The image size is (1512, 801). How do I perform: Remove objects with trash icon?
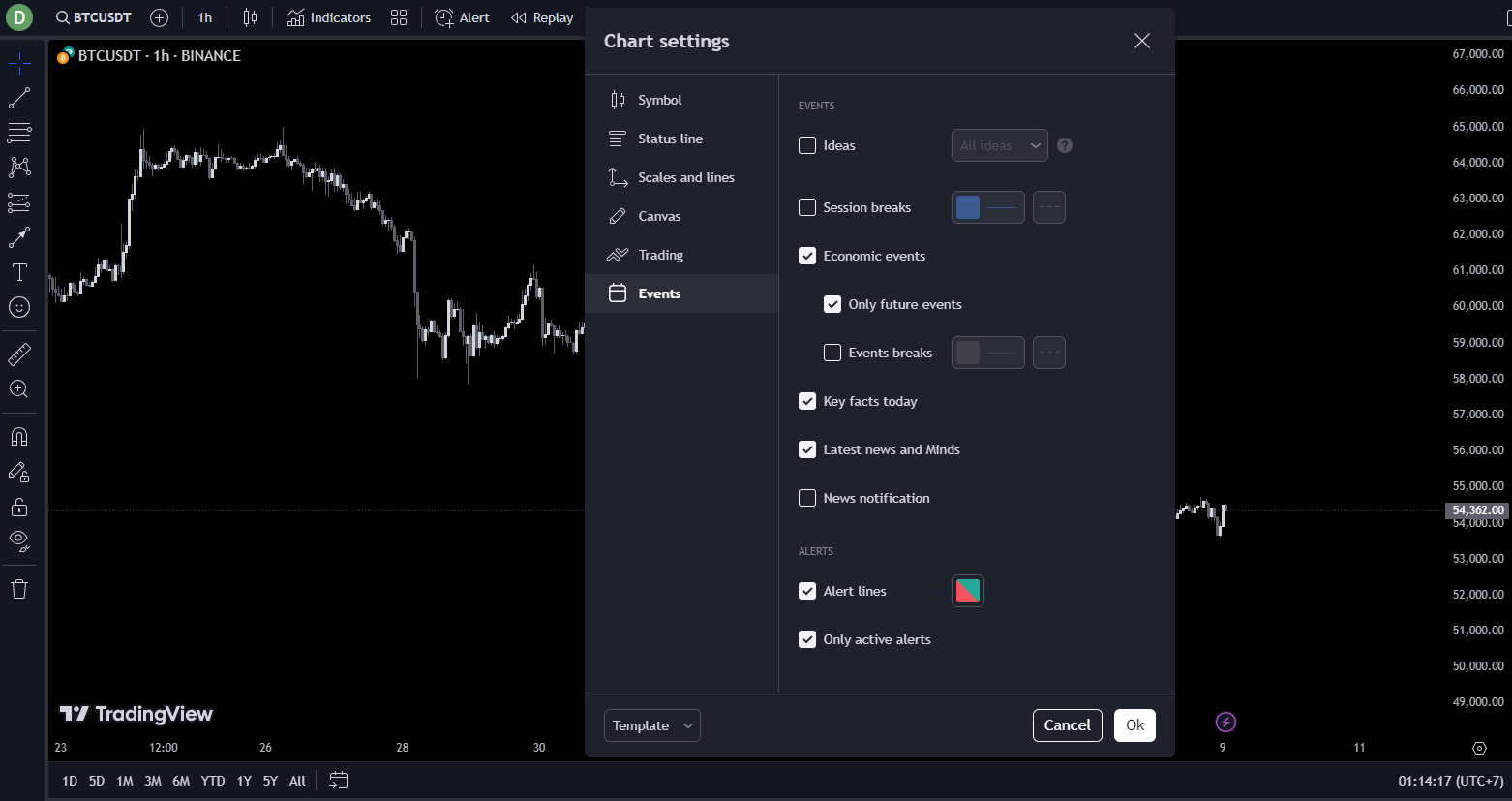click(x=19, y=589)
